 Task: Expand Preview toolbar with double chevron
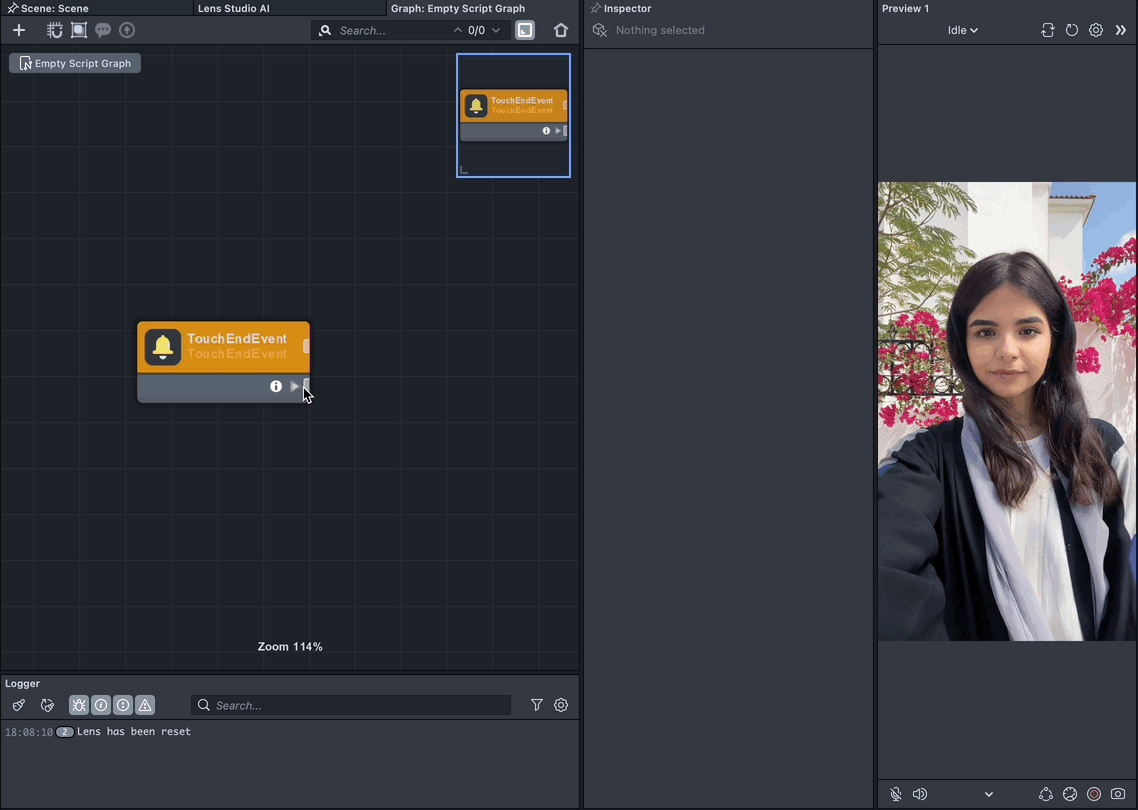[x=1121, y=30]
